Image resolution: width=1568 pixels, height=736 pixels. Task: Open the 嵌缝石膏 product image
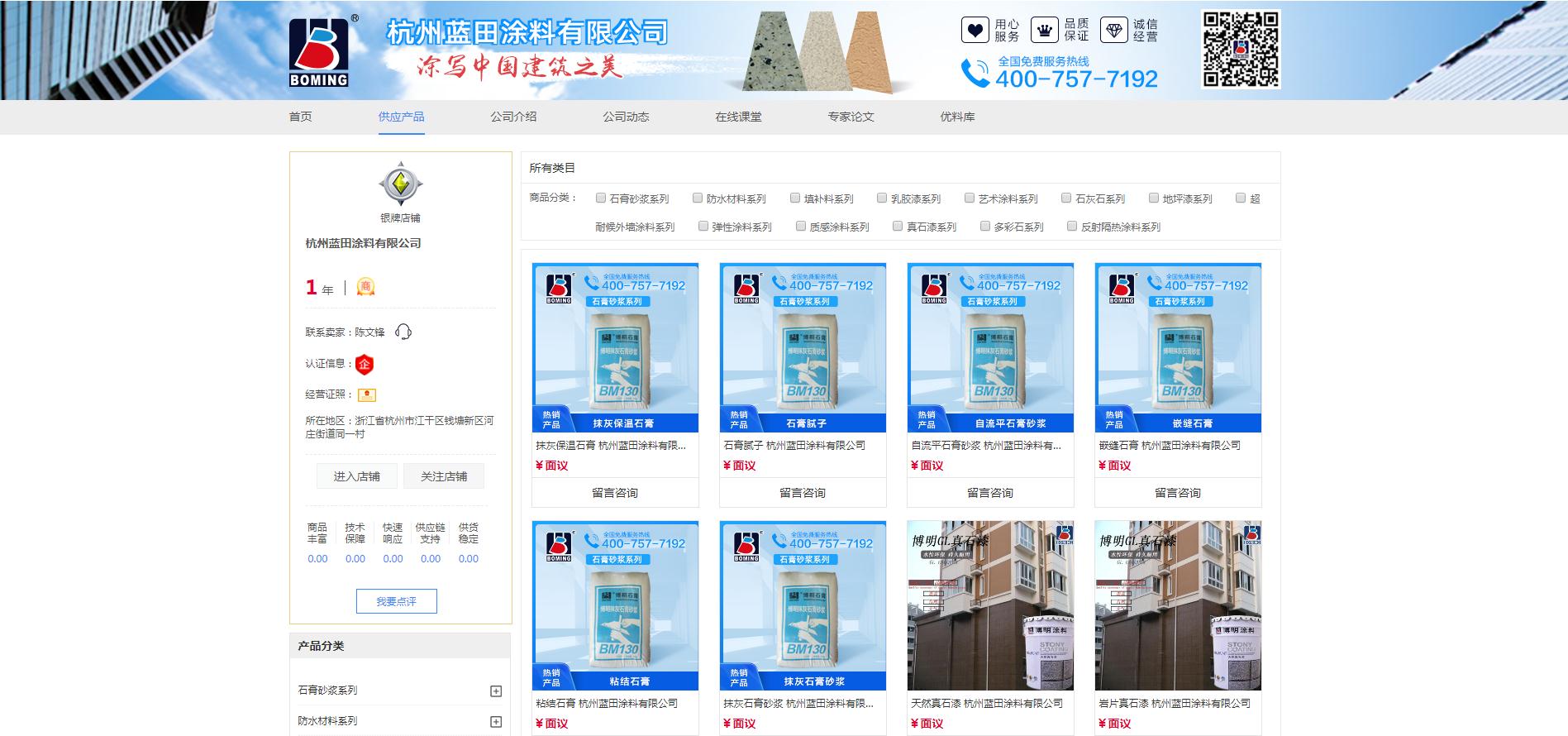1178,348
